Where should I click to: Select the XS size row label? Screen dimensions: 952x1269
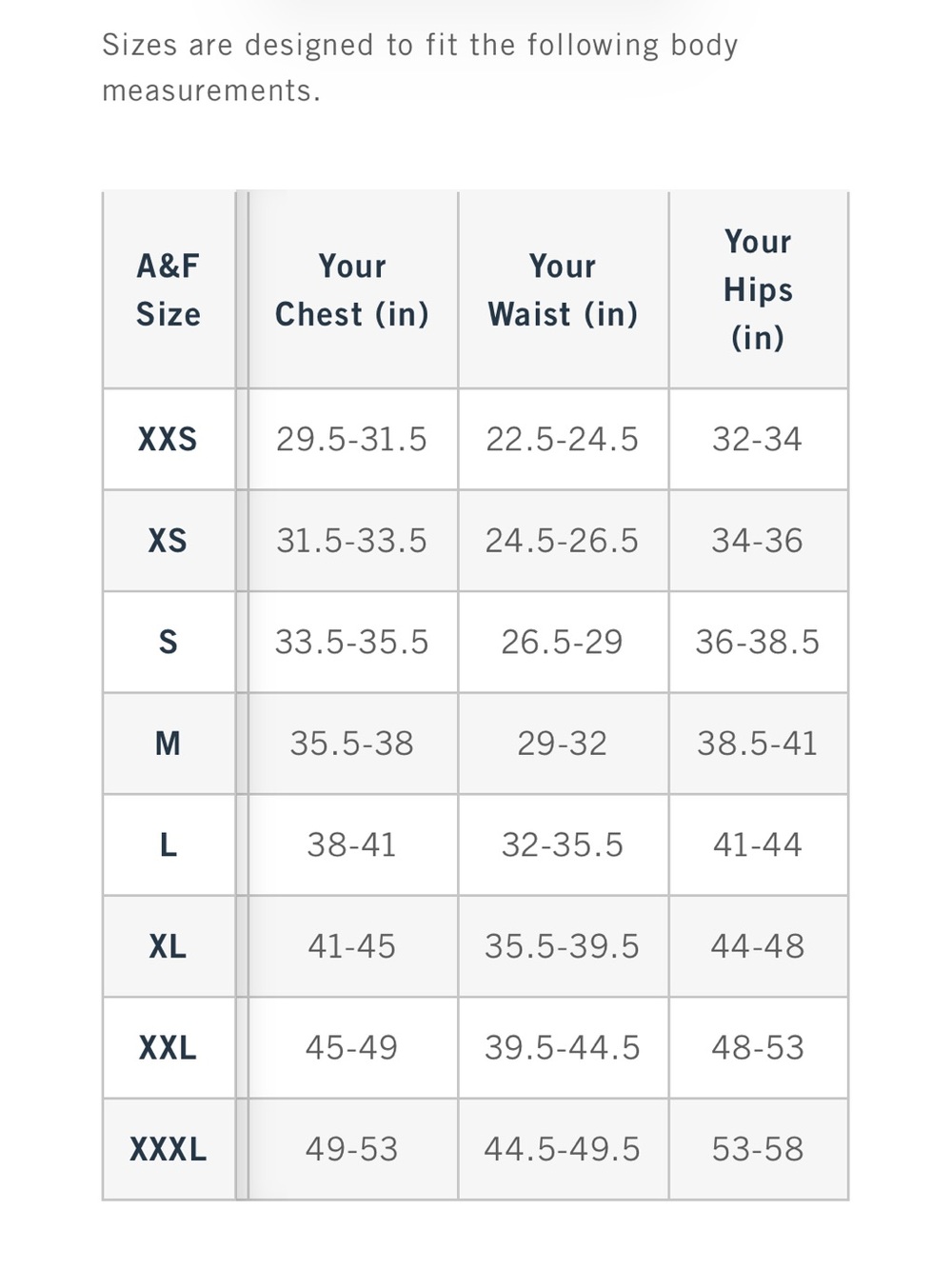point(168,541)
